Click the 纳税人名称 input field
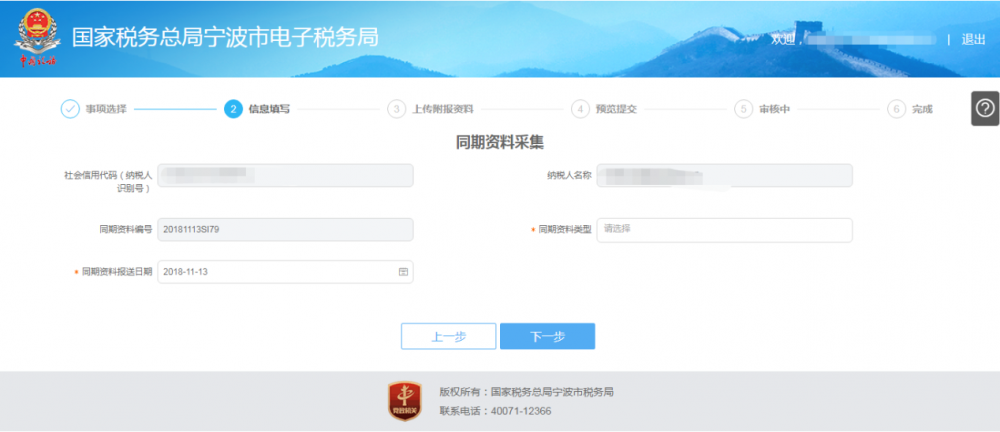The image size is (1000, 432). click(724, 175)
